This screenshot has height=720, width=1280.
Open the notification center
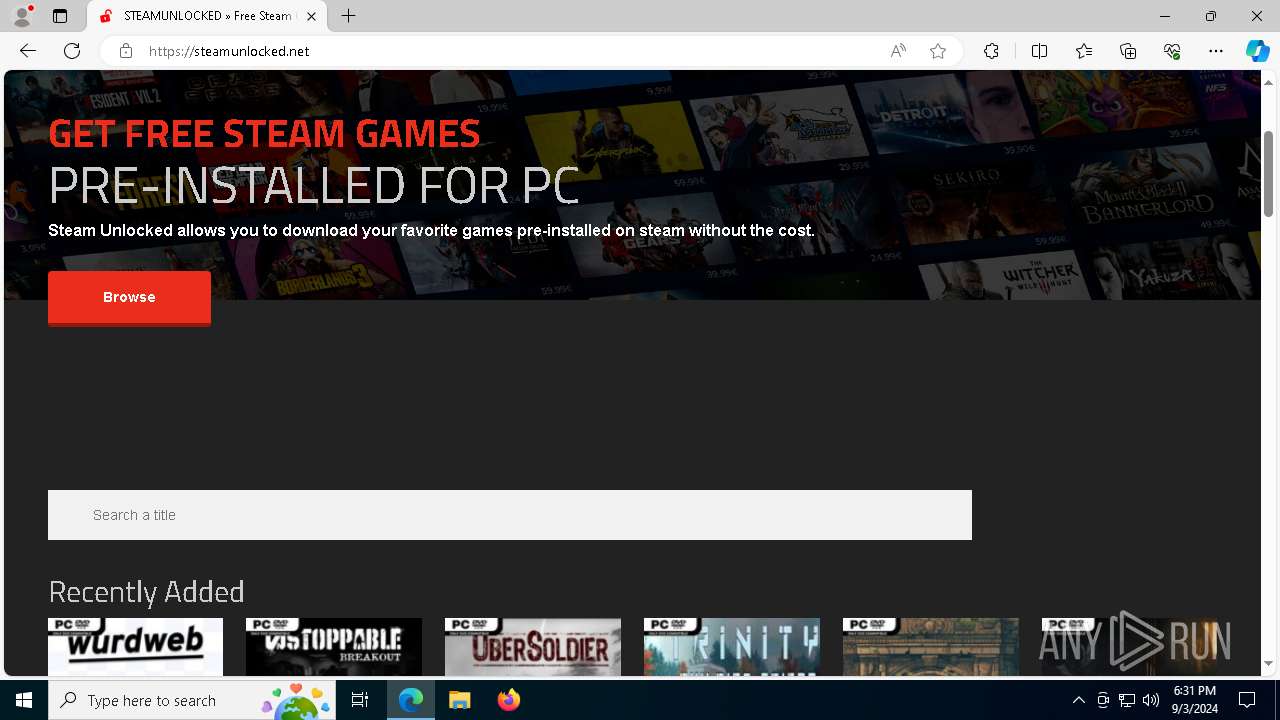[x=1248, y=700]
